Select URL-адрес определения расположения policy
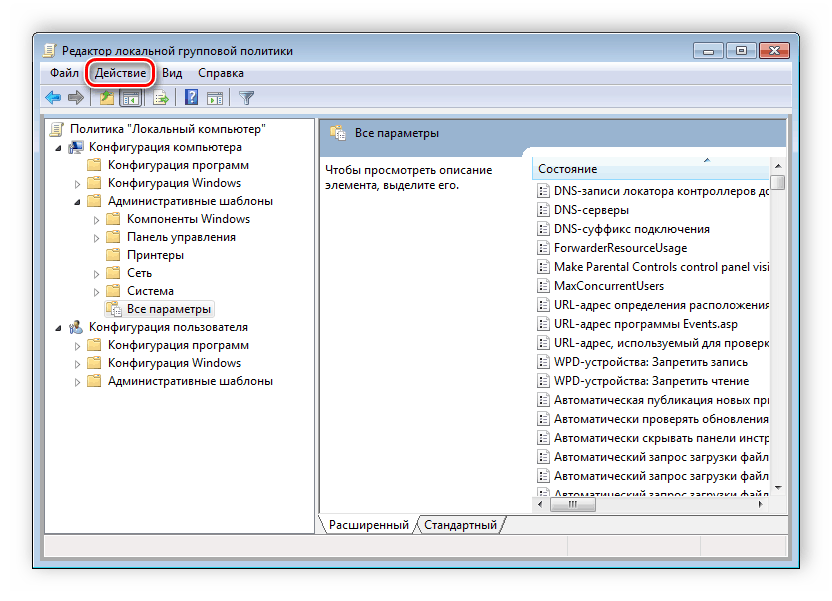Screen dimensions: 832x601 [x=661, y=305]
